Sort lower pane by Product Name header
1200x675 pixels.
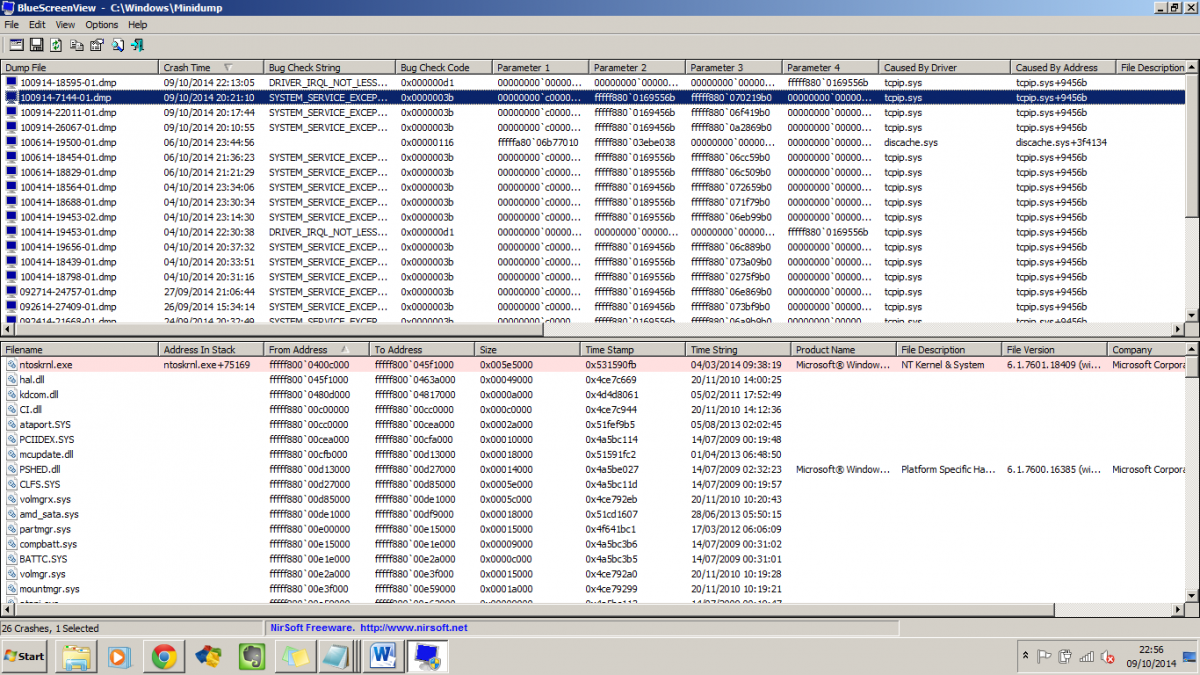[844, 350]
